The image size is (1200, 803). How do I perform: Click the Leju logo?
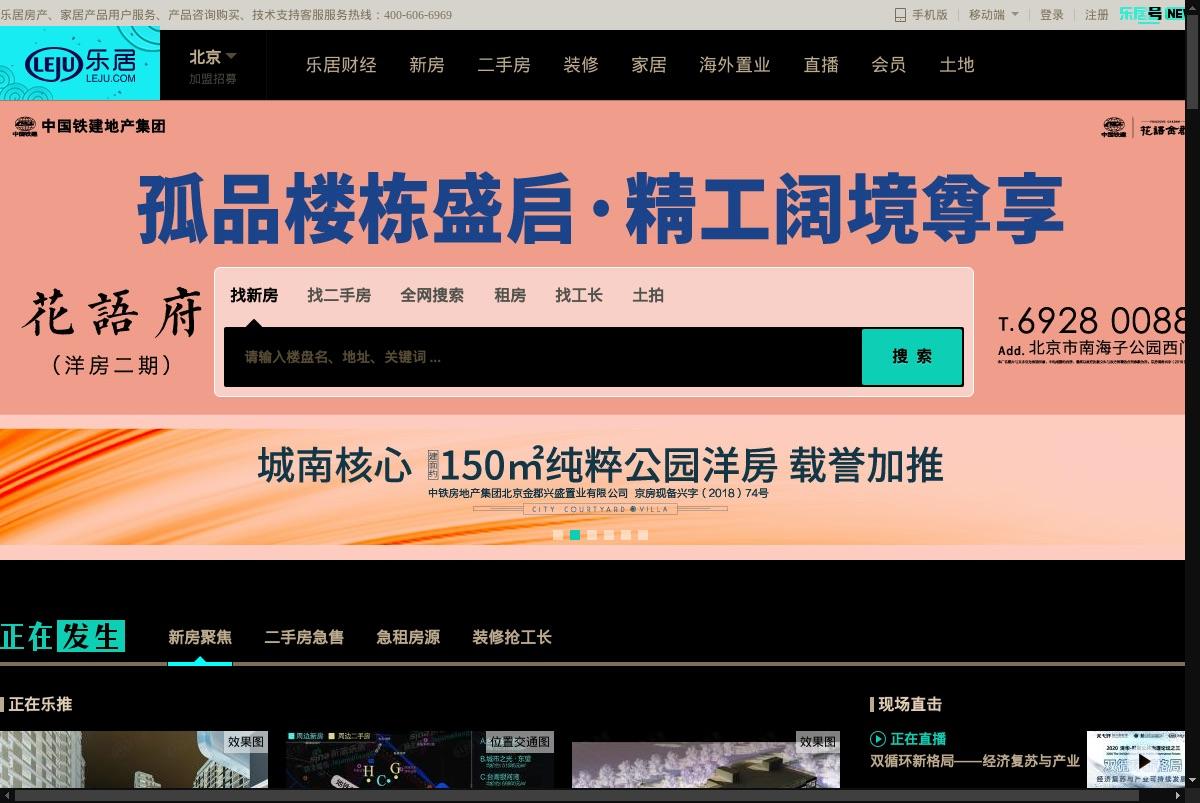click(x=80, y=64)
